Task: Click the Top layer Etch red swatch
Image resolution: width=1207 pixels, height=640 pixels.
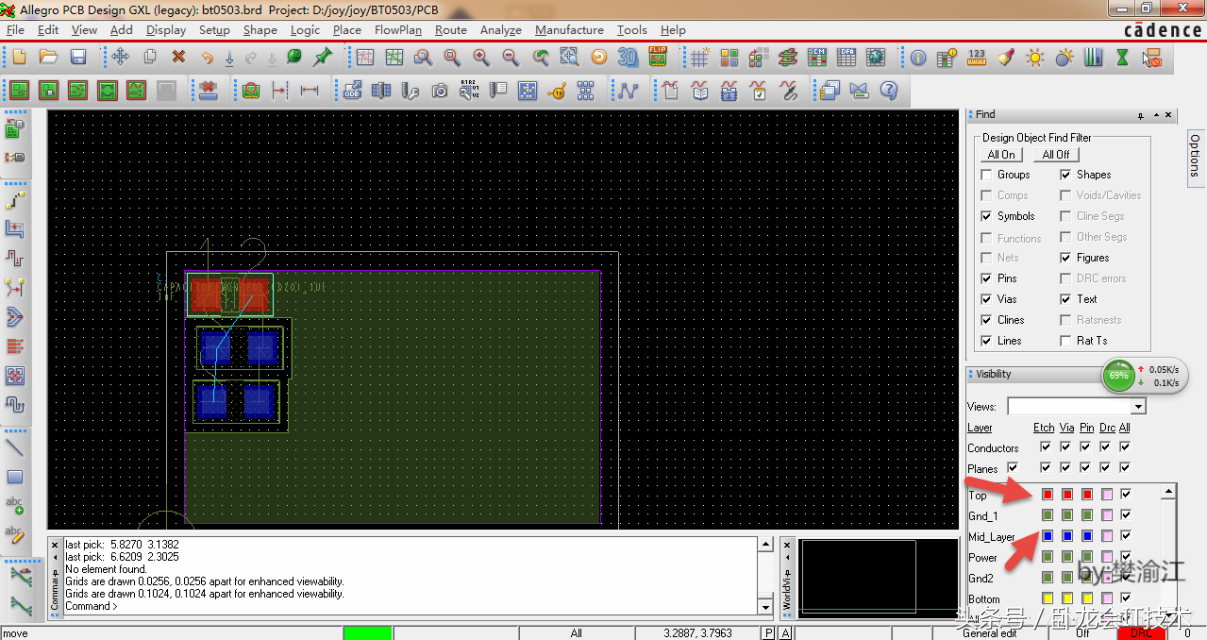Action: point(1047,494)
